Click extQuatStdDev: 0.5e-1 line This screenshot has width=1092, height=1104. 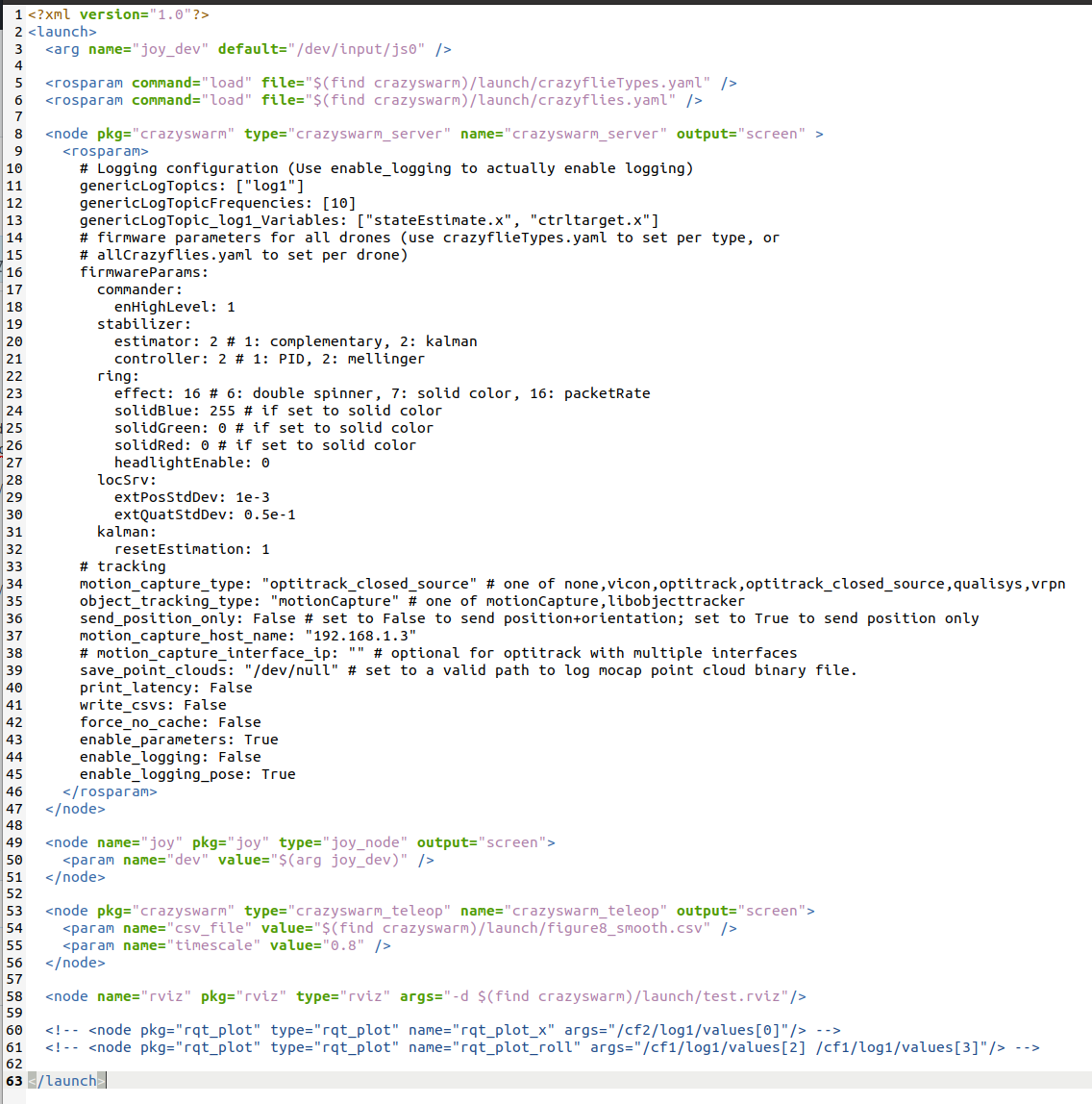205,514
